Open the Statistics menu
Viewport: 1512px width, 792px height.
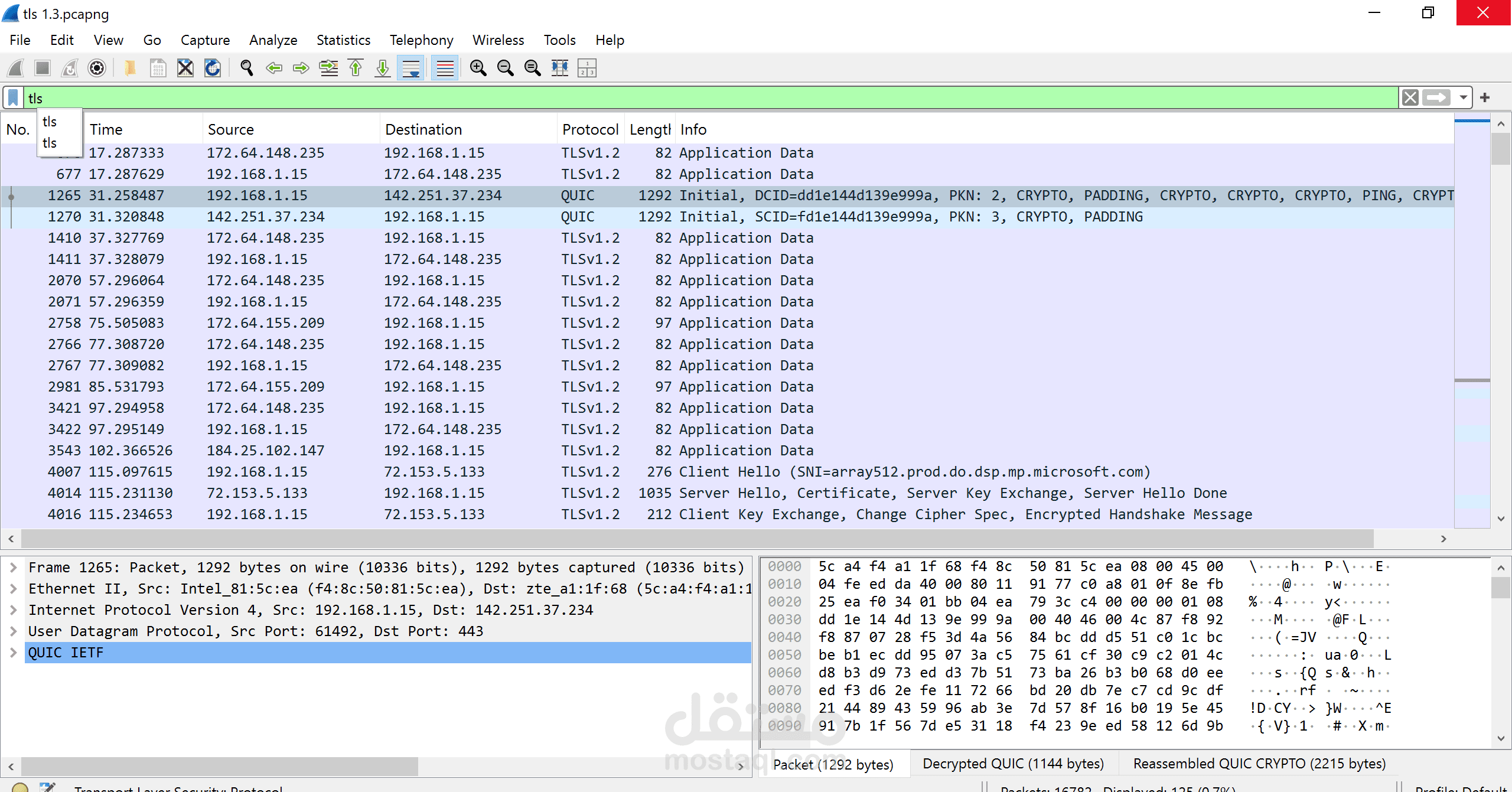click(343, 40)
